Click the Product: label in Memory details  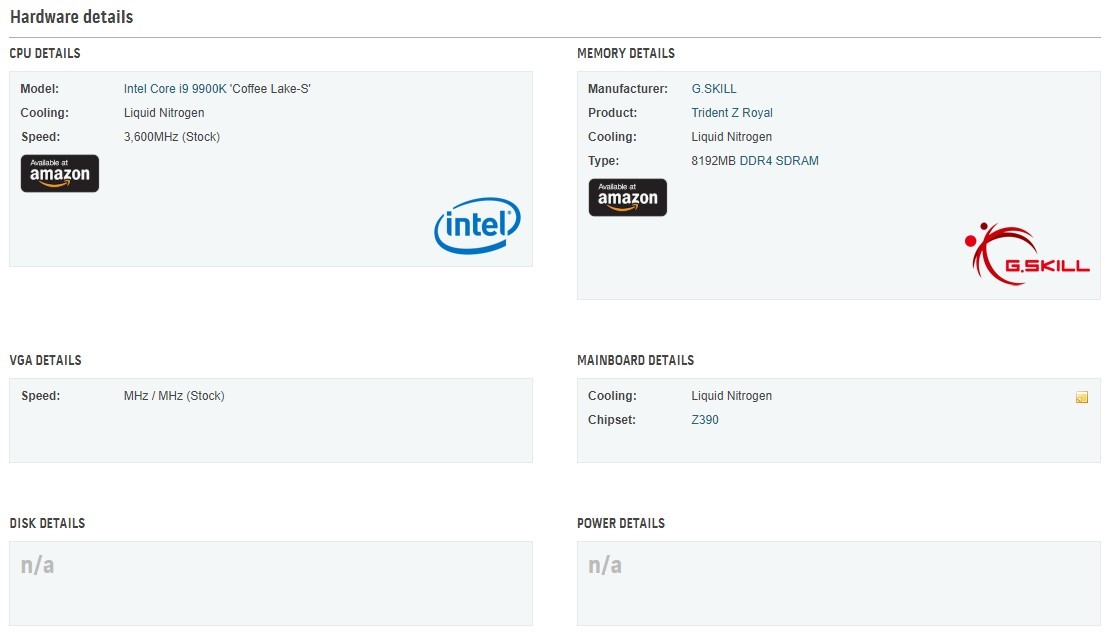point(612,113)
